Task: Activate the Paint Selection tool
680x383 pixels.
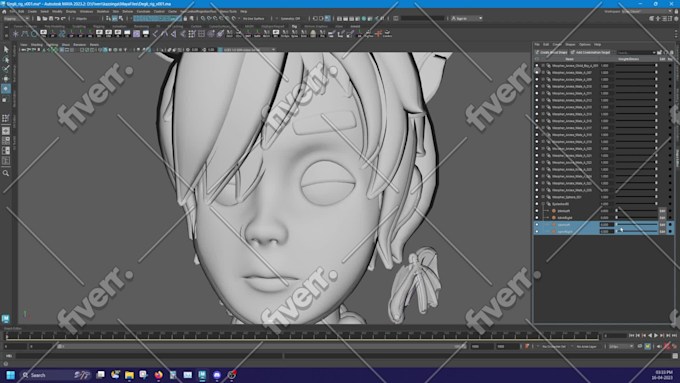Action: pyautogui.click(x=6, y=69)
